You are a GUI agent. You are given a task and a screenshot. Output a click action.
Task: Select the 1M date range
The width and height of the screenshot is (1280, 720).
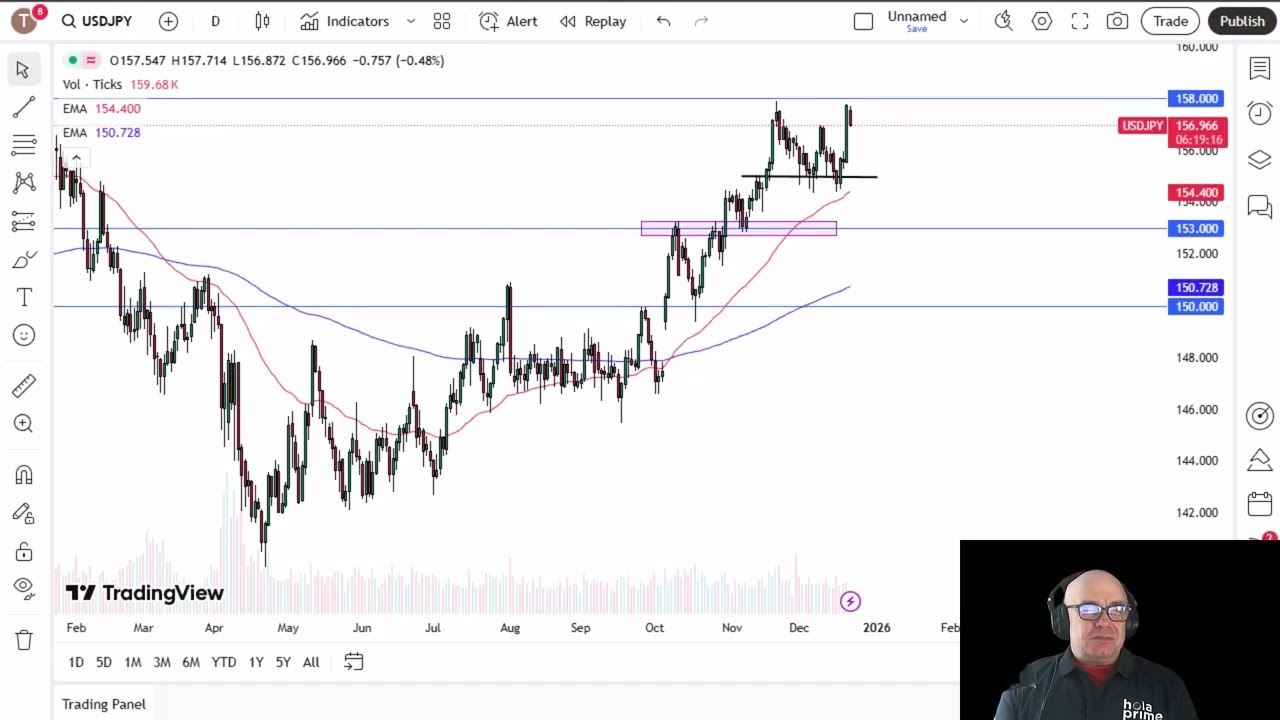(132, 662)
